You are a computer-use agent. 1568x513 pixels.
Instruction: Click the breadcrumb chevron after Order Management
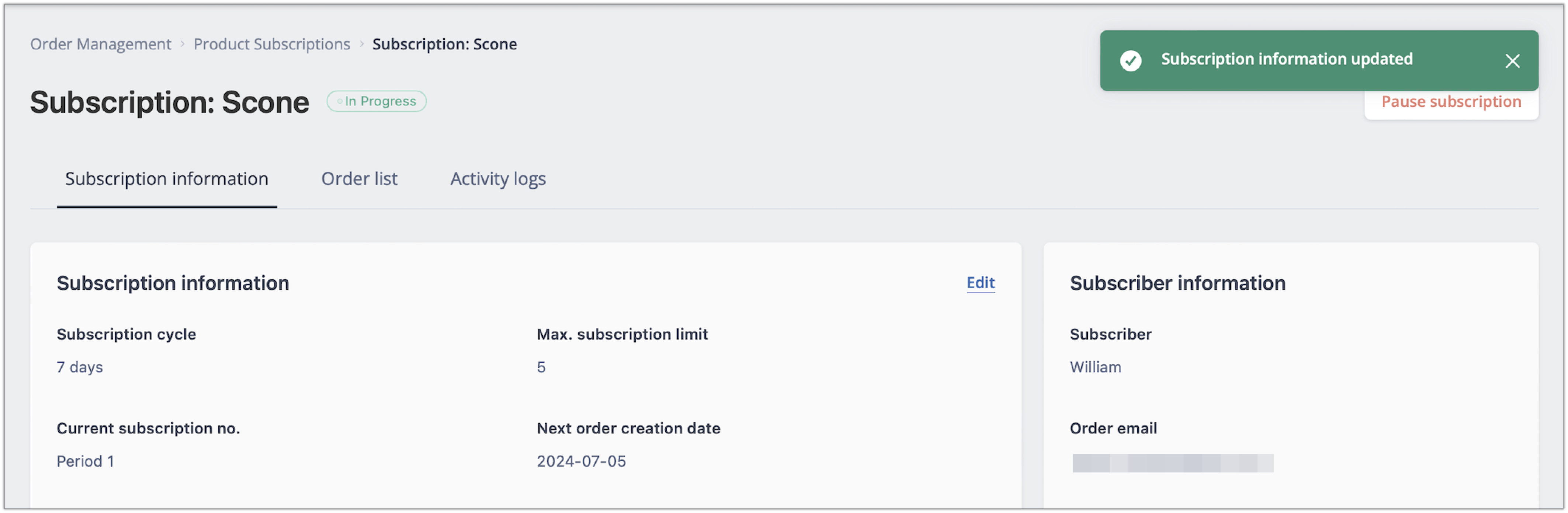[x=182, y=45]
